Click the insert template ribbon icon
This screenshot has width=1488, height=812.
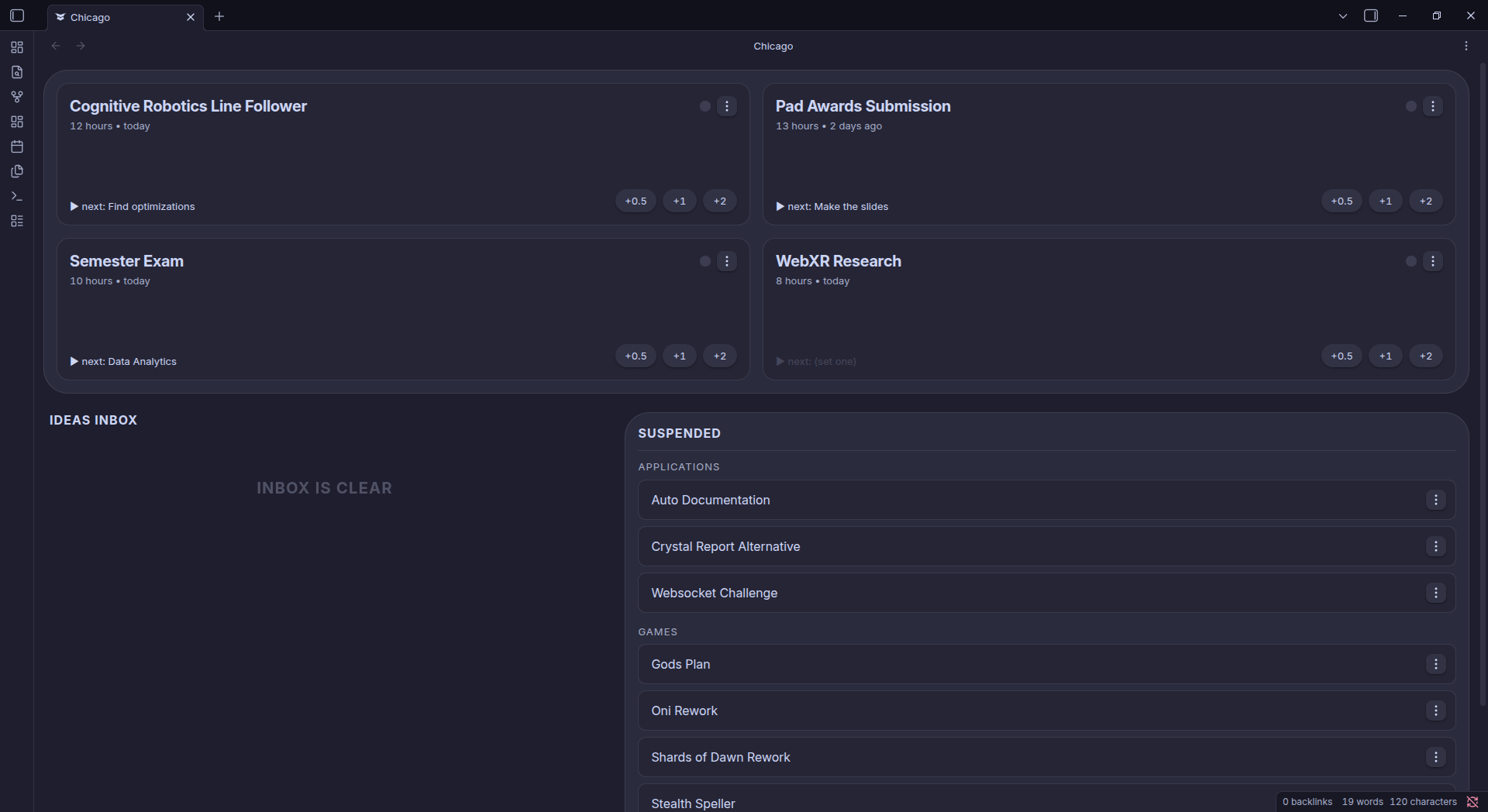[x=17, y=171]
